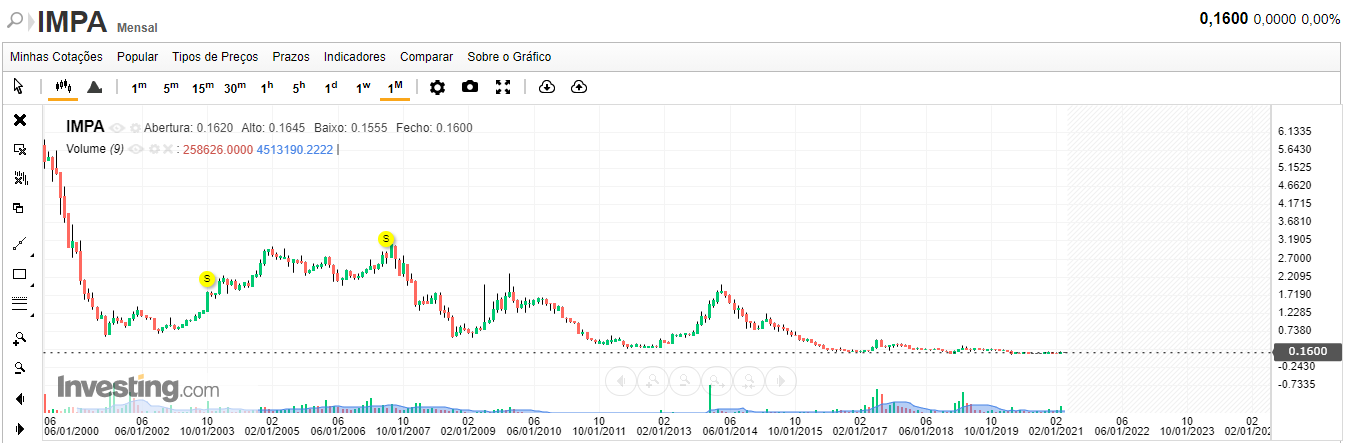
Task: Click faded scroll-right button in chart overlay
Action: tap(779, 380)
